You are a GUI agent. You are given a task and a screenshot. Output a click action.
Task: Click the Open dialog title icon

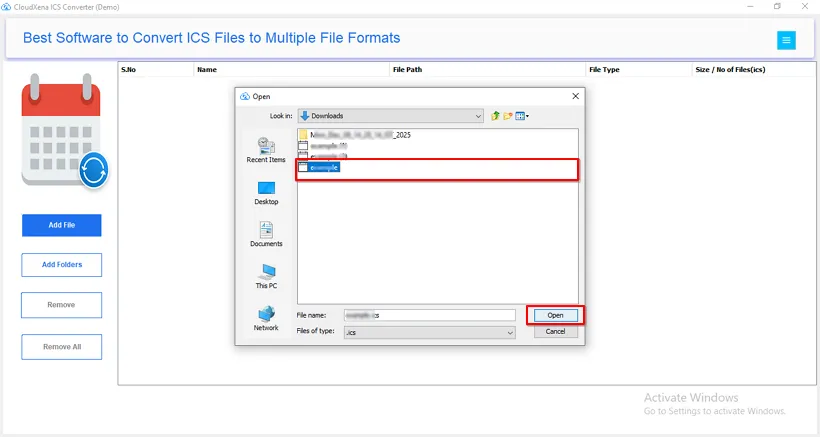[x=244, y=96]
